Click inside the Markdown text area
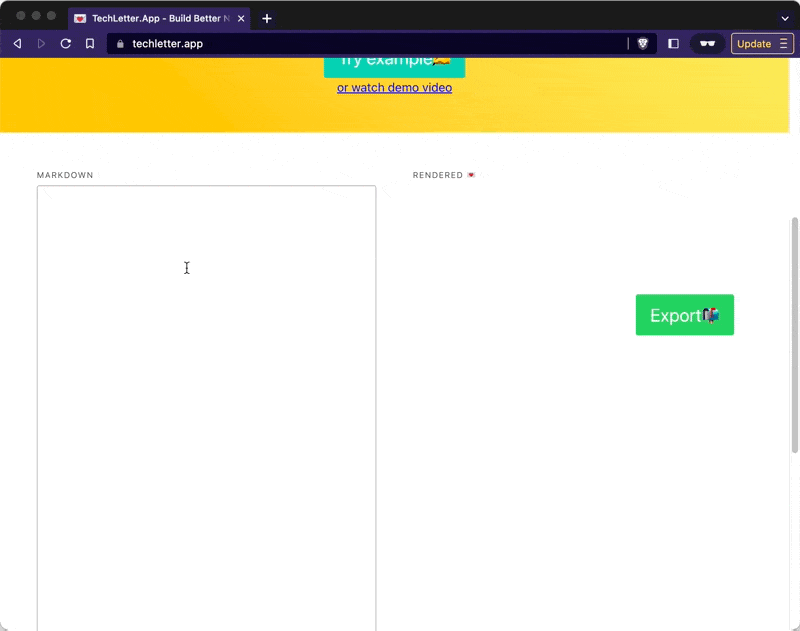This screenshot has height=631, width=800. [x=207, y=408]
